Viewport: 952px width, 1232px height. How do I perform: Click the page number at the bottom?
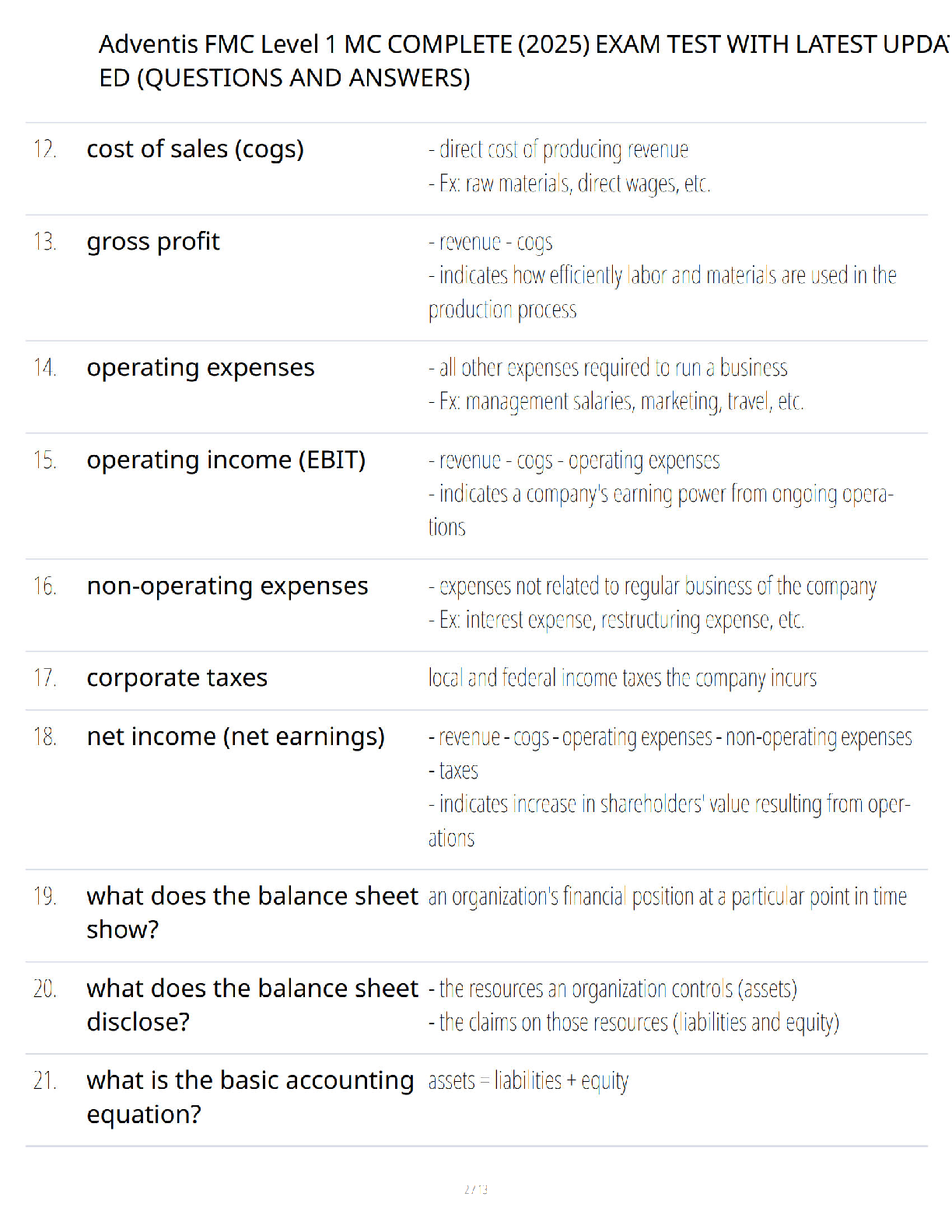coord(476,1188)
